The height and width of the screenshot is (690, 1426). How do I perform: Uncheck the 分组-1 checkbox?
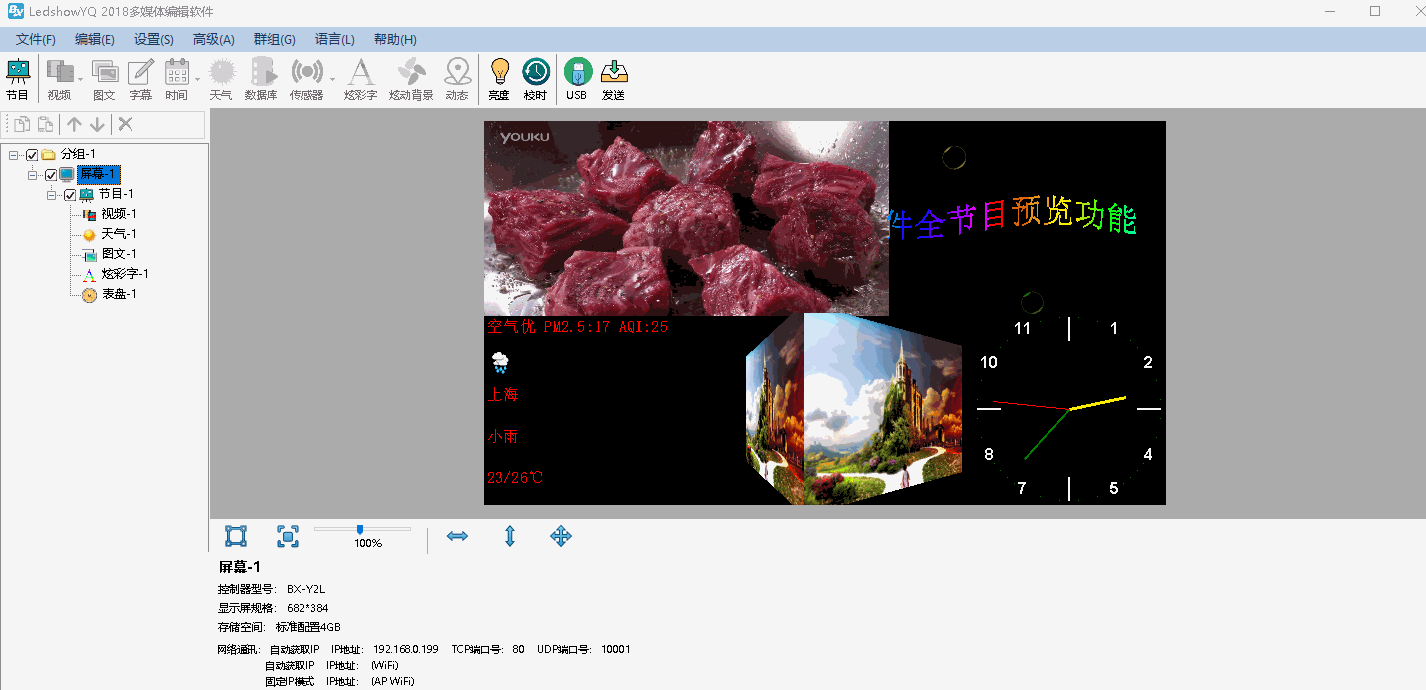click(x=31, y=154)
